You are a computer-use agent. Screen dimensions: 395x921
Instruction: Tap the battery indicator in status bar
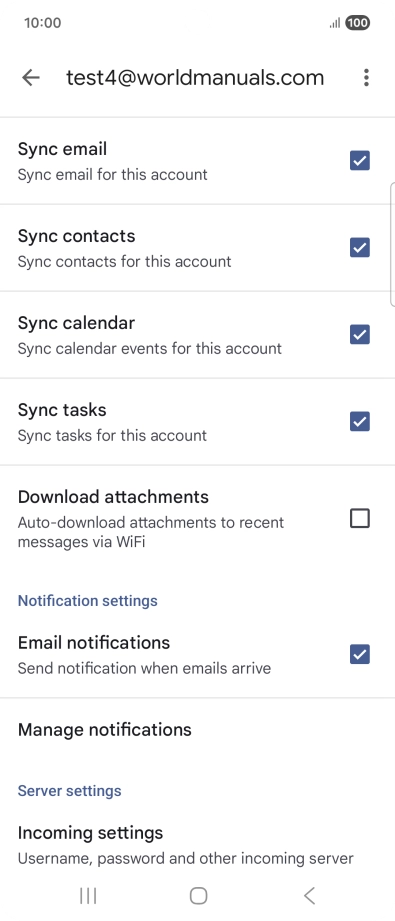tap(357, 23)
